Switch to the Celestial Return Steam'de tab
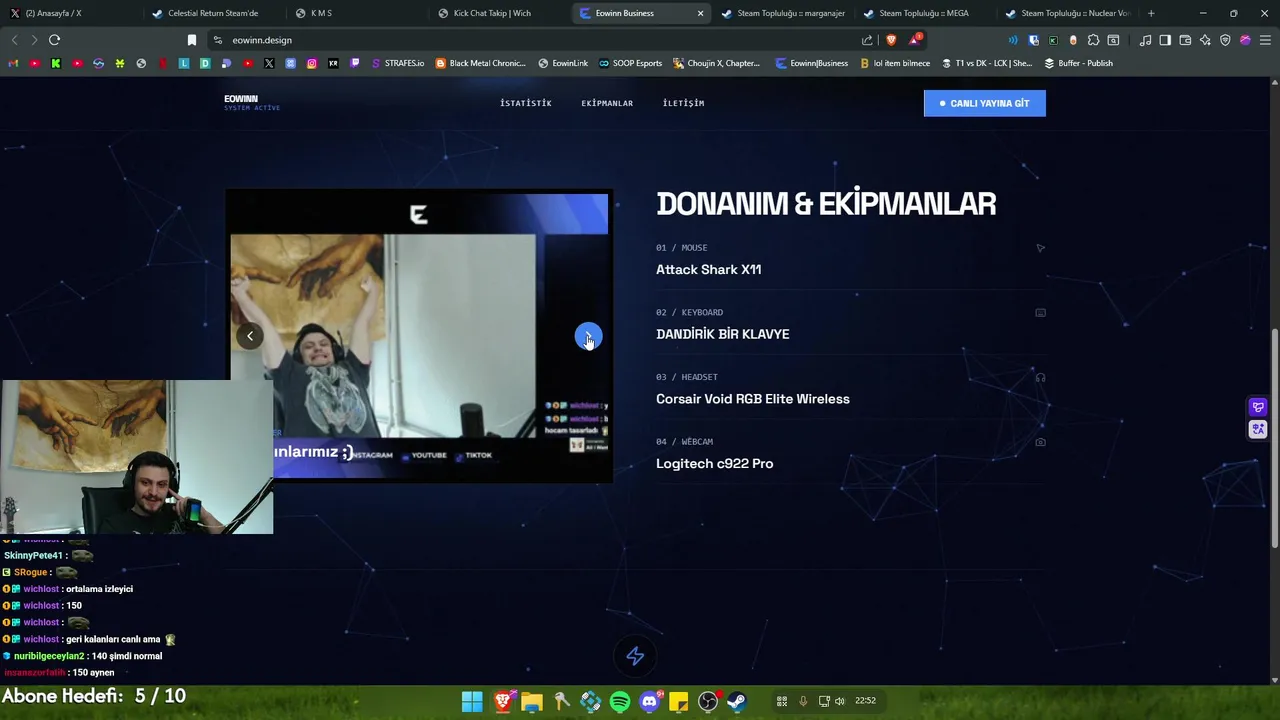This screenshot has width=1280, height=720. pyautogui.click(x=214, y=13)
